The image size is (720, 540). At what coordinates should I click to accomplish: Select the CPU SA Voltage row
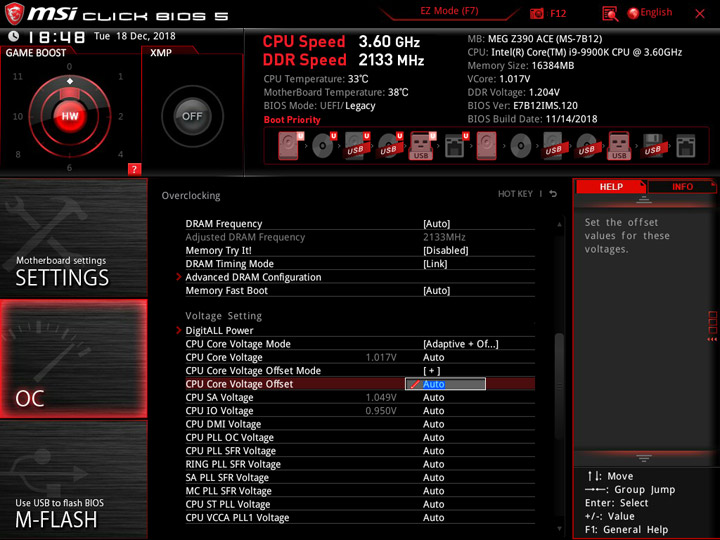point(360,397)
